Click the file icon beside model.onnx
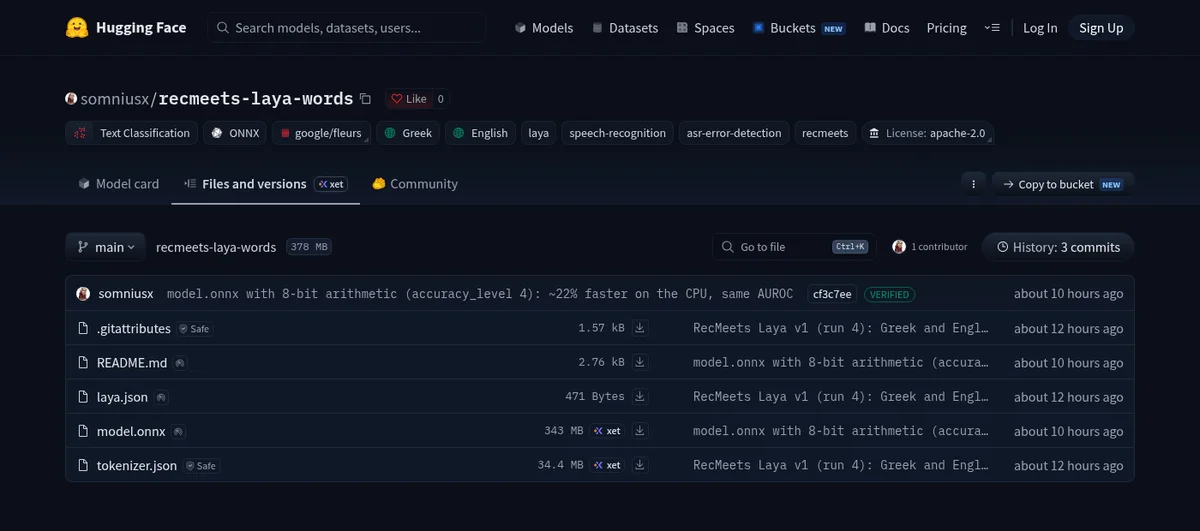Viewport: 1200px width, 531px height. click(x=84, y=431)
